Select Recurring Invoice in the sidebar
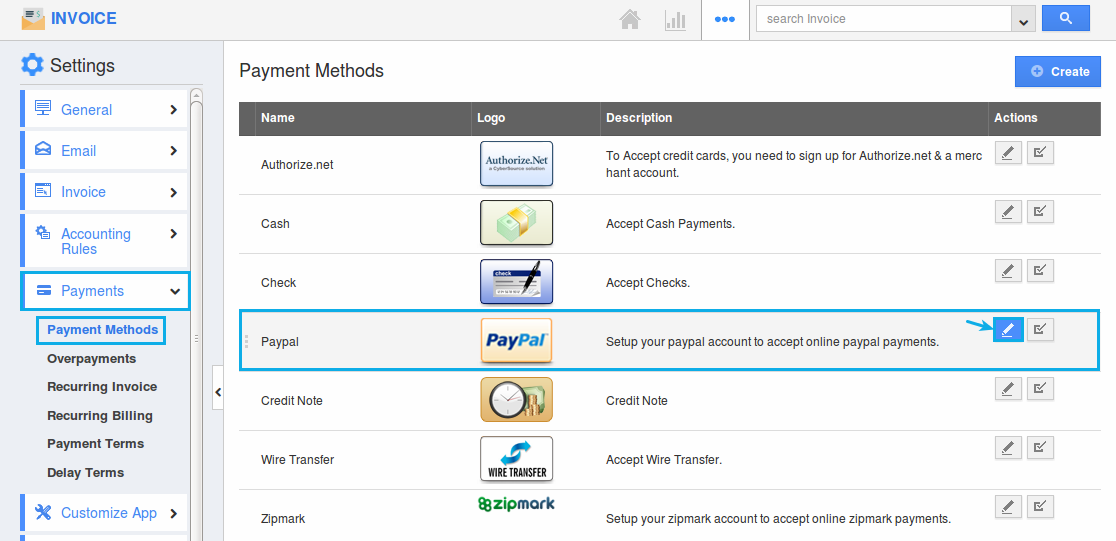 click(102, 386)
